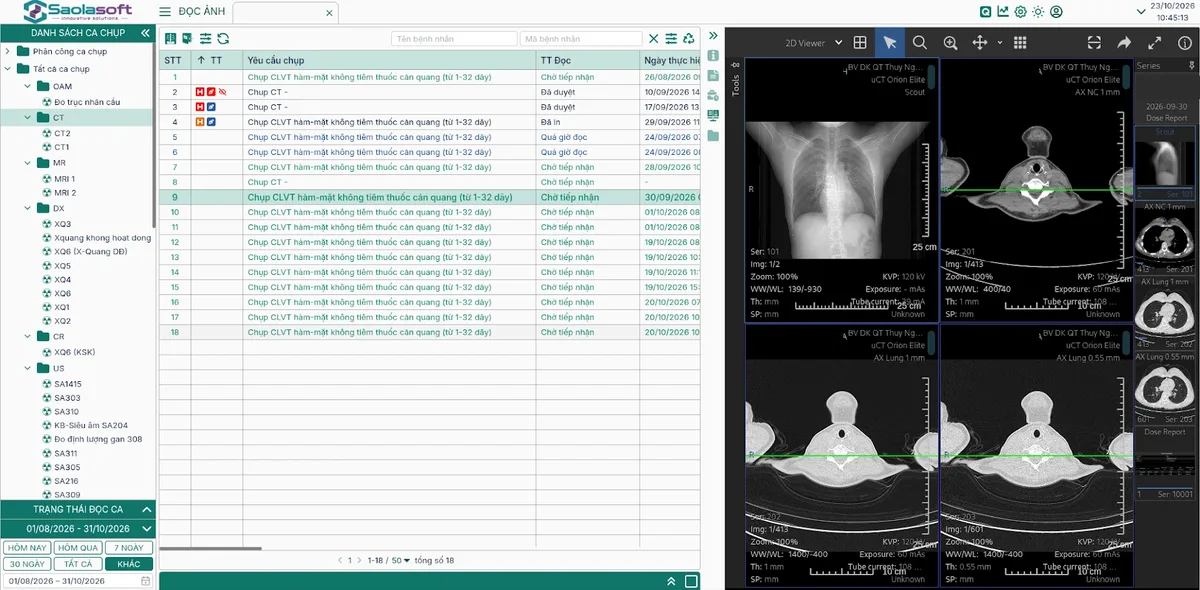Refresh the case list with the reload icon

[223, 39]
